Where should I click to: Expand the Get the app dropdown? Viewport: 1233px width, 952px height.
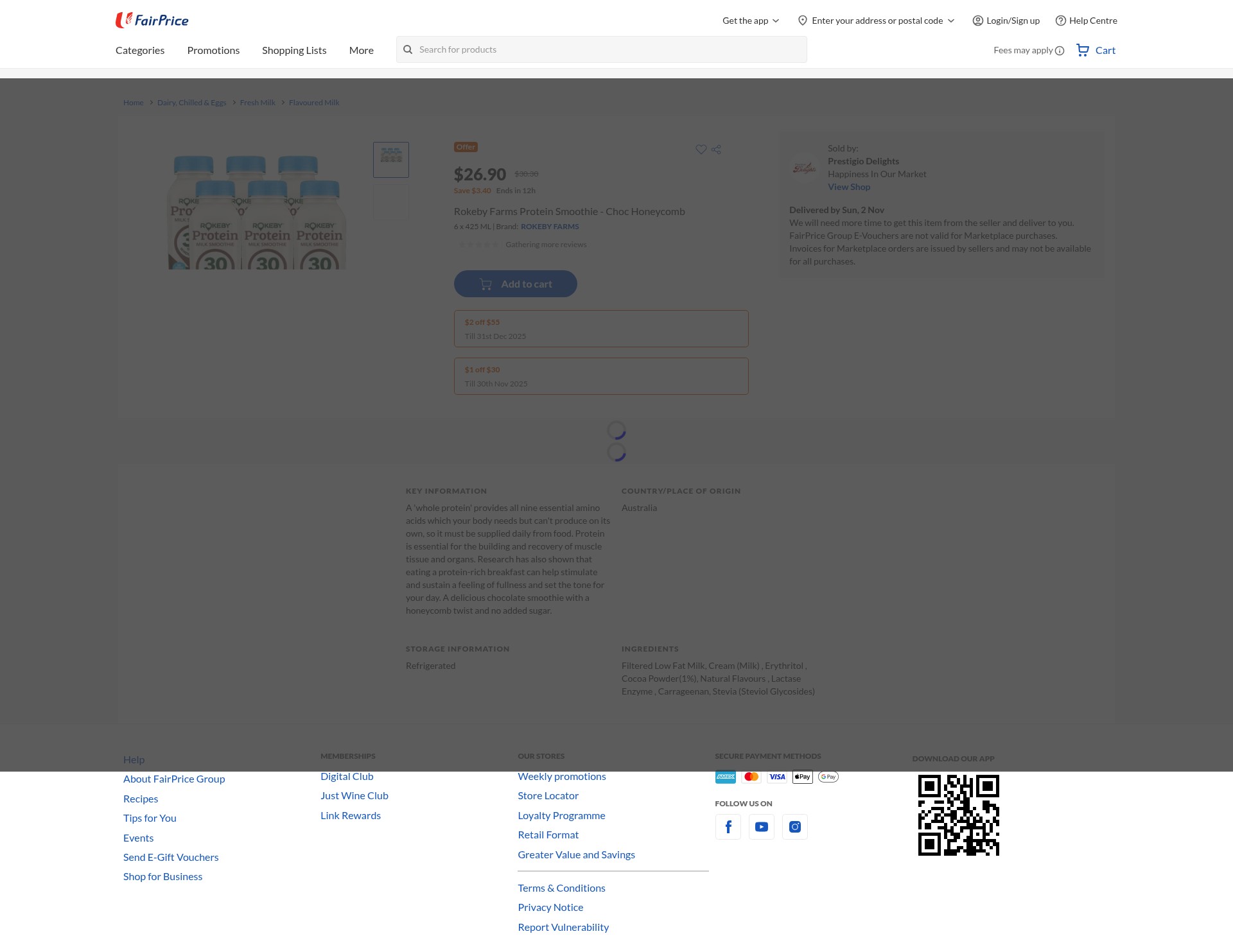(x=751, y=21)
